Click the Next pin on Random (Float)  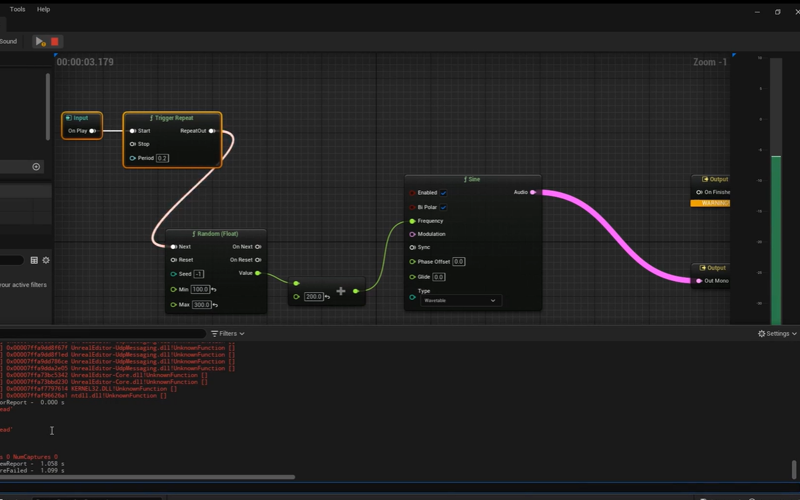point(173,246)
